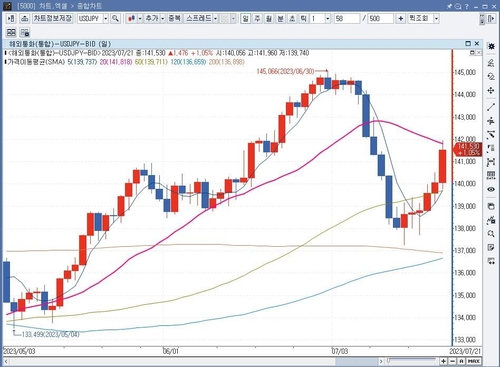Click the multi-chart grid layout icon

[x=11, y=32]
